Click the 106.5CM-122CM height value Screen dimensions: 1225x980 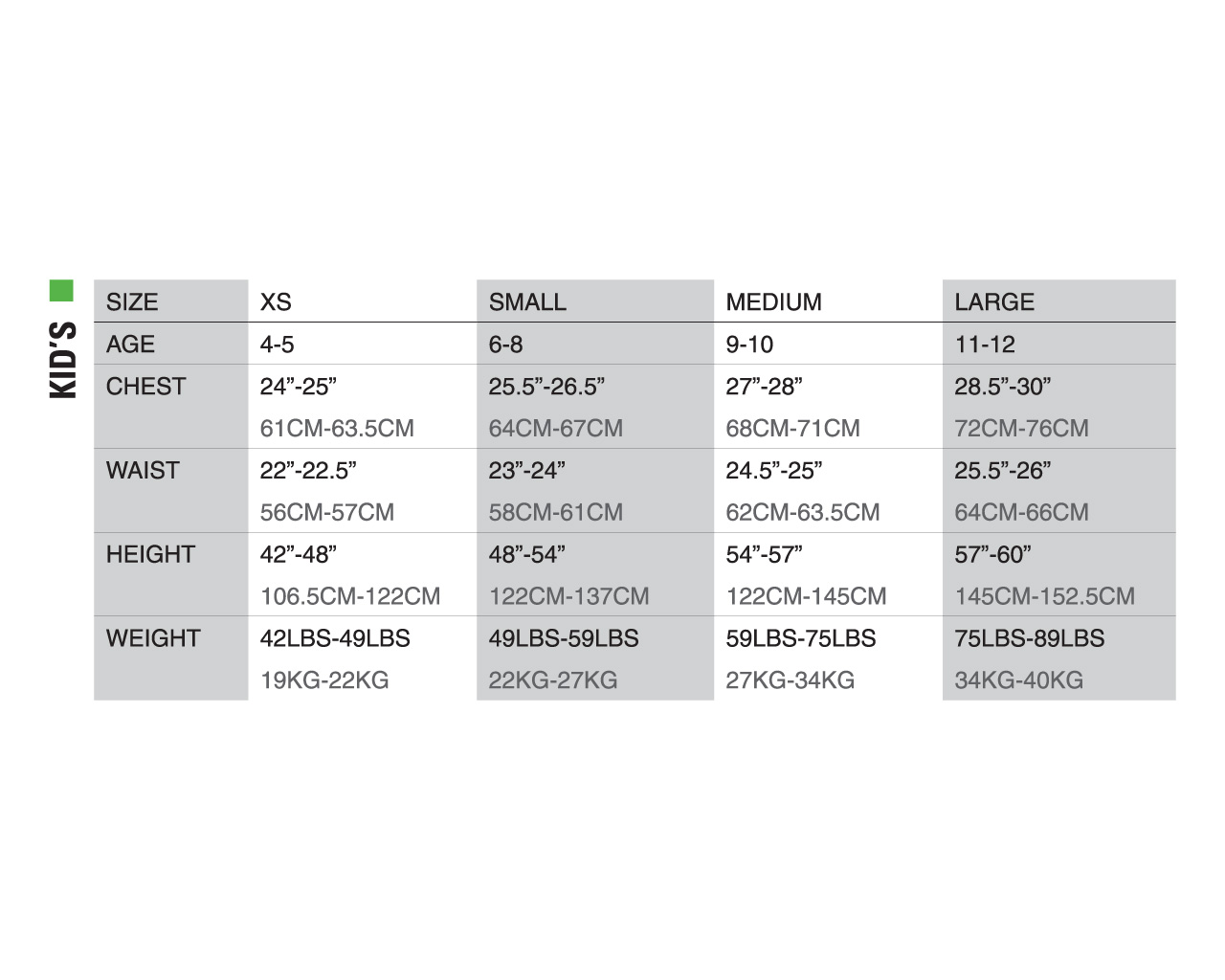coord(350,596)
